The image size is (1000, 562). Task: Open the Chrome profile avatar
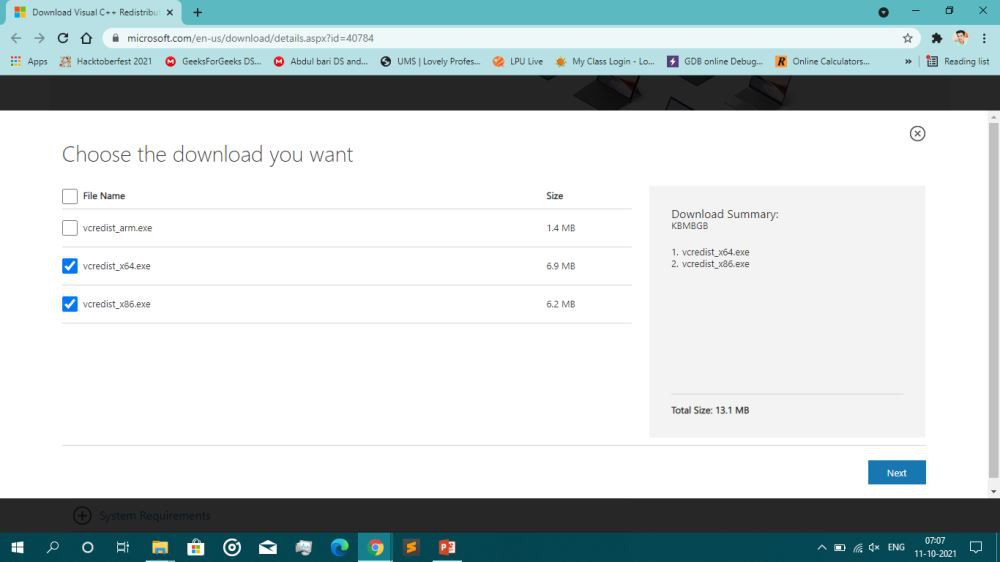pyautogui.click(x=960, y=38)
